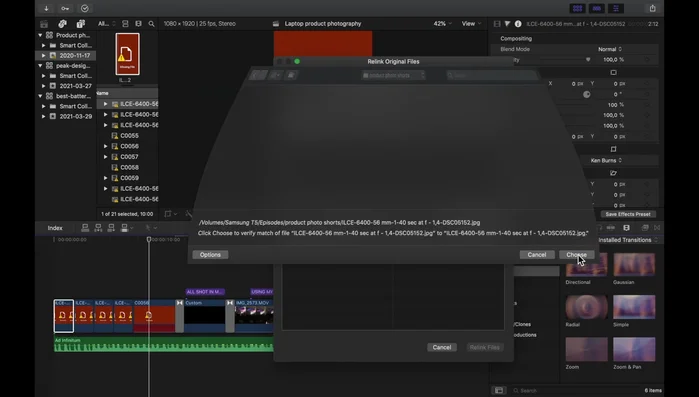The height and width of the screenshot is (397, 699).
Task: Open the Blend Mode Normal dropdown
Action: coord(610,49)
